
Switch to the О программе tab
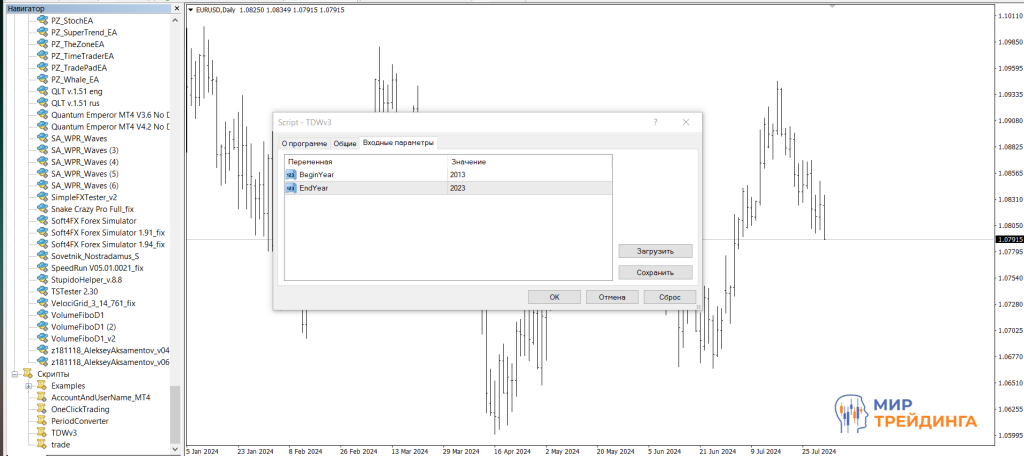pos(304,144)
